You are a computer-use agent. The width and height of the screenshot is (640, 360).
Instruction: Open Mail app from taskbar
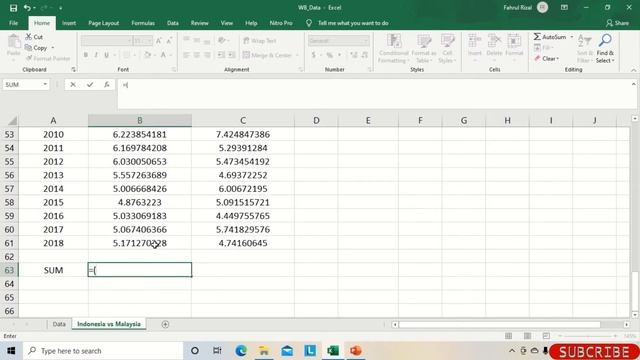287,351
